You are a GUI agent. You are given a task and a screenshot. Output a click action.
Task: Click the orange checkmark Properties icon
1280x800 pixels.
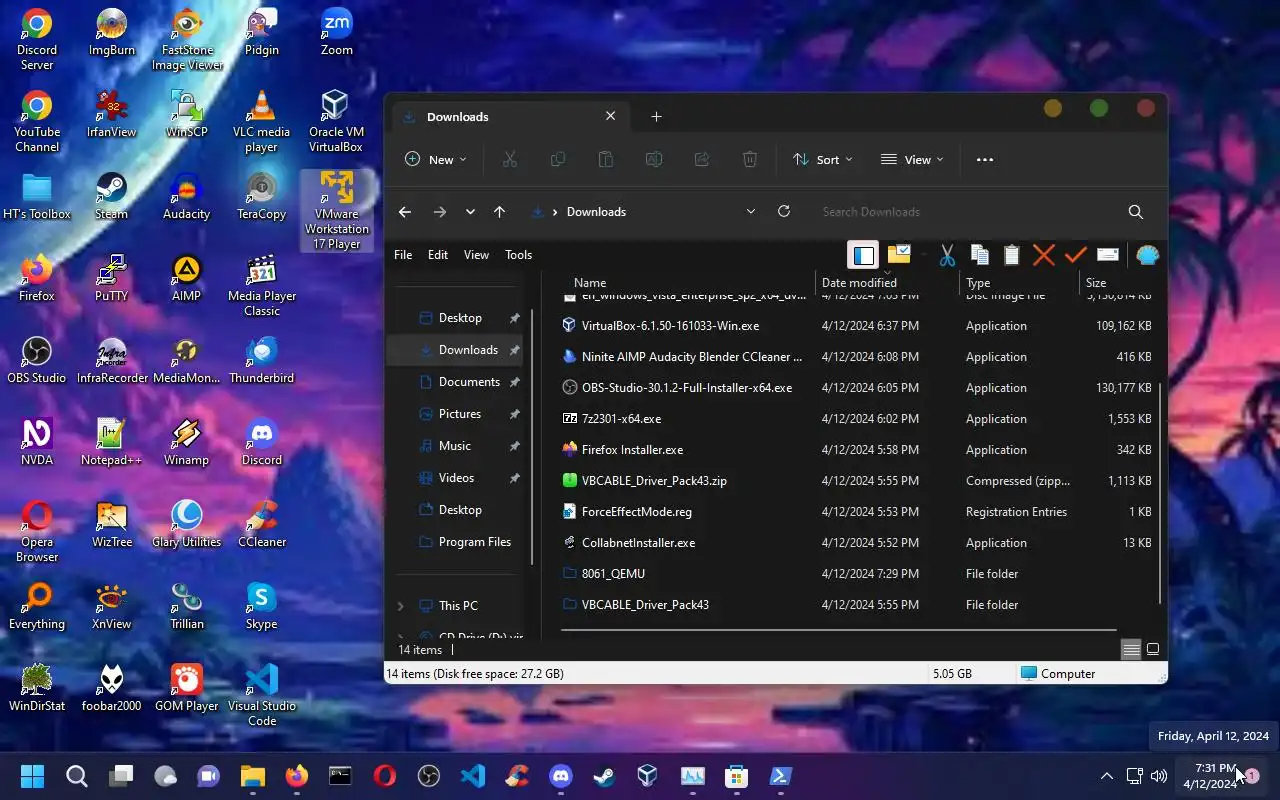tap(1075, 255)
